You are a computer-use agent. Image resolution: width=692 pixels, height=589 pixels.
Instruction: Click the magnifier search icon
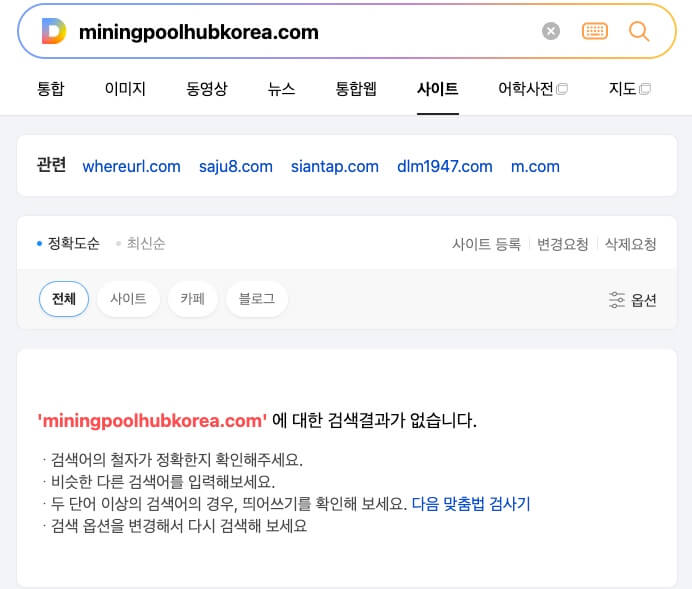pos(639,31)
